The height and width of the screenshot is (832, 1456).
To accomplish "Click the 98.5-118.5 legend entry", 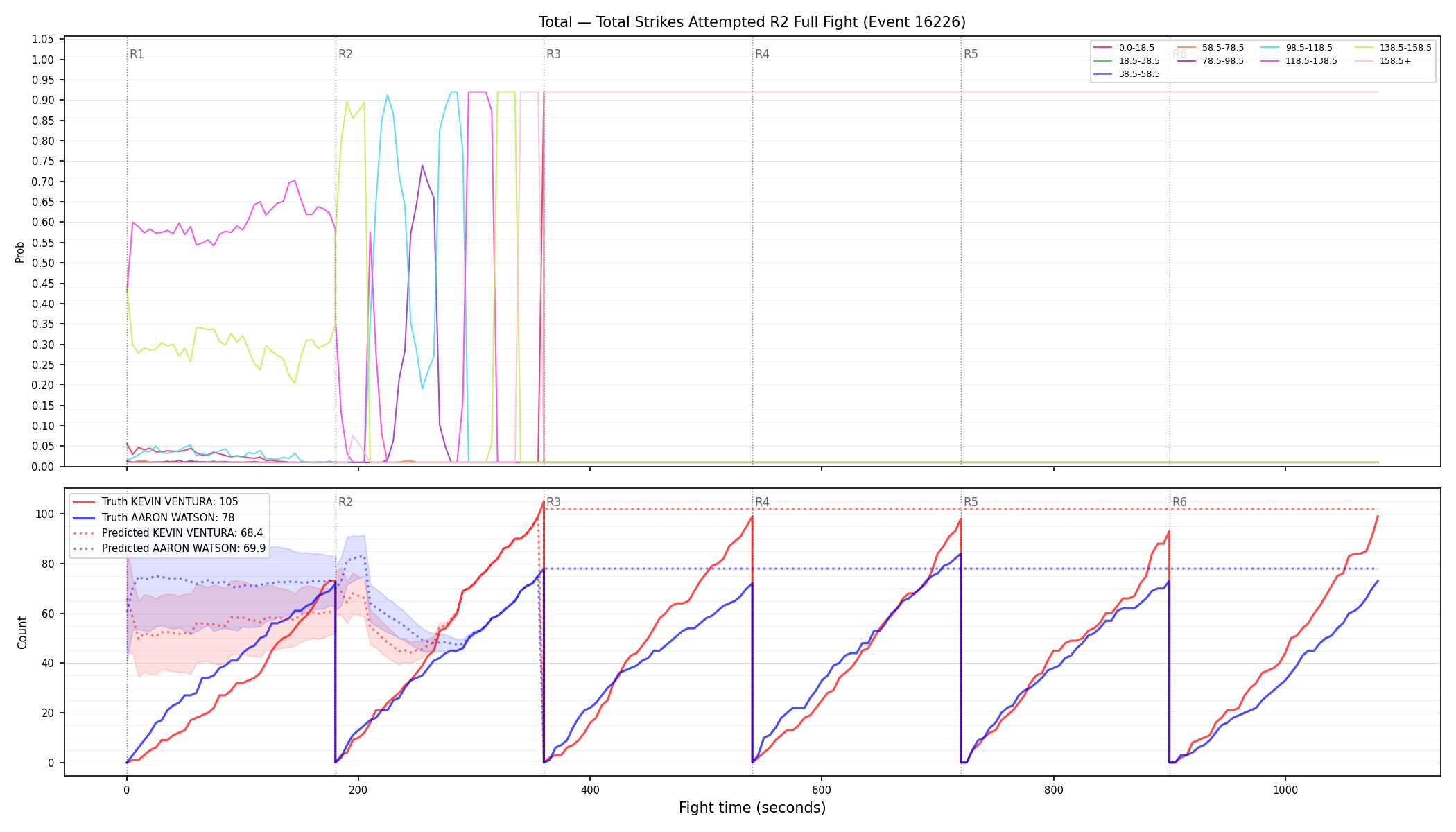I will click(x=1297, y=48).
